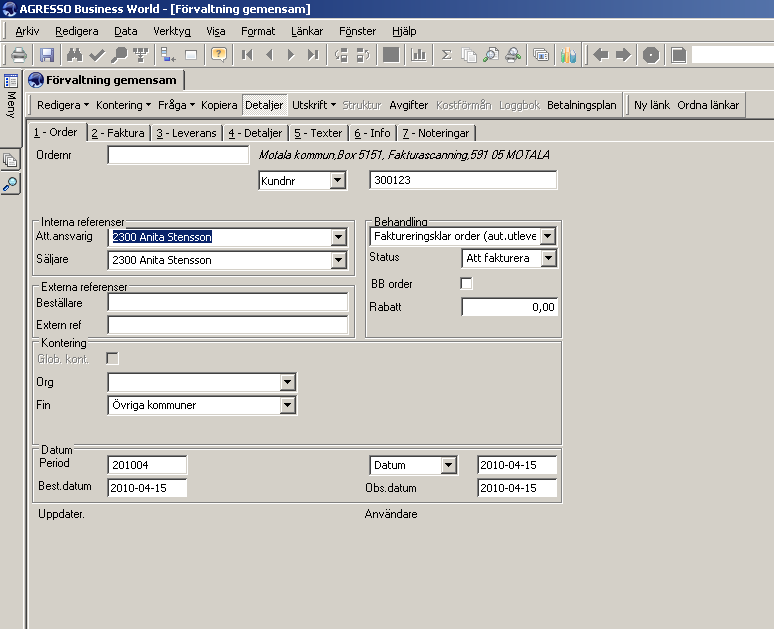
Task: Click the colored books icon
Action: (x=568, y=54)
